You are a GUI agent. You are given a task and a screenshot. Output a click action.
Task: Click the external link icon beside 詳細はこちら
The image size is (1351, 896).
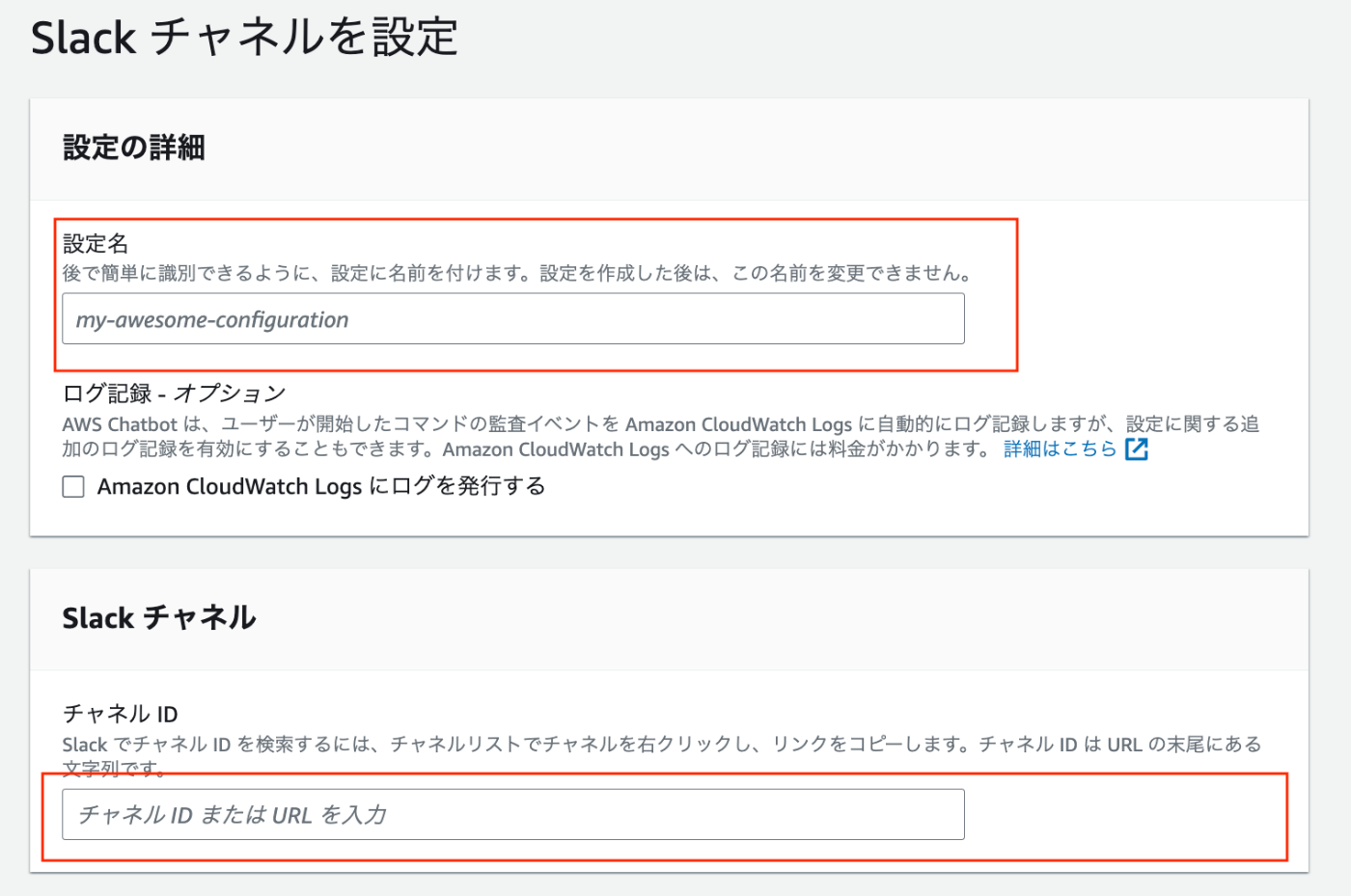[1137, 449]
